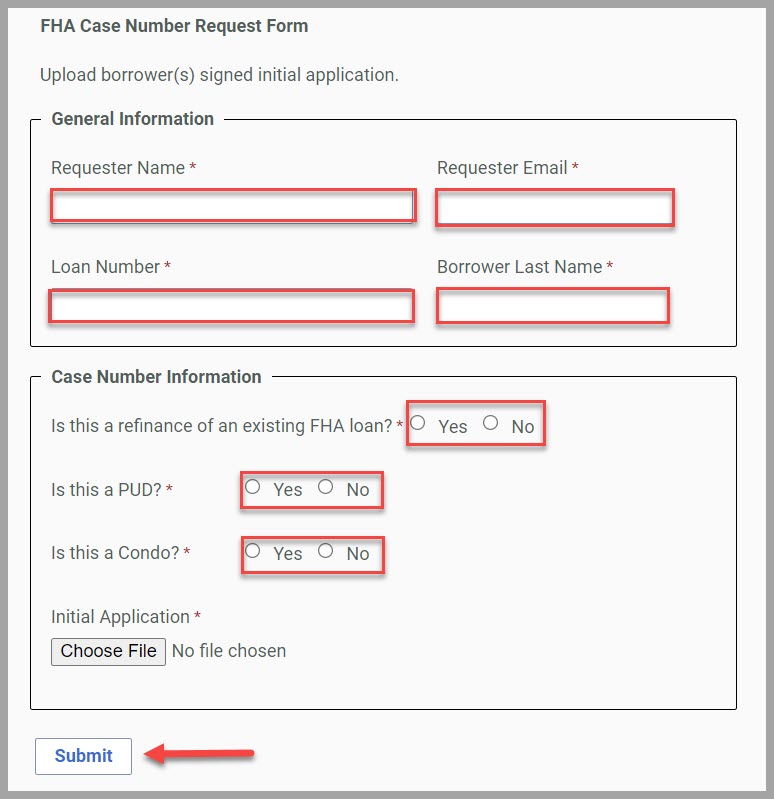Click the 'Requester Name' field label
The height and width of the screenshot is (799, 774).
[x=118, y=168]
